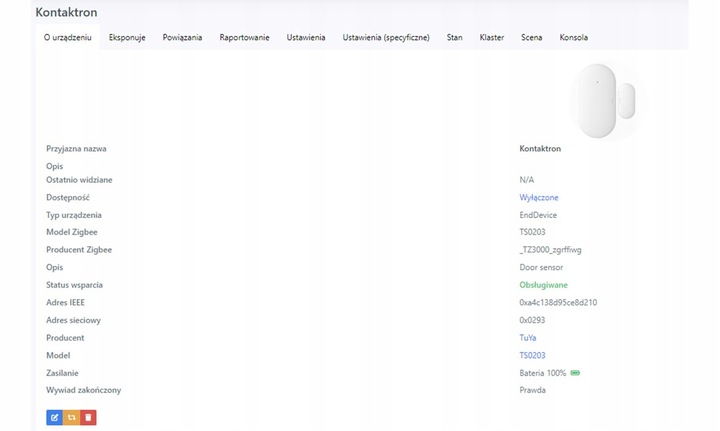The width and height of the screenshot is (720, 431).
Task: Click the green battery level icon
Action: pyautogui.click(x=575, y=373)
